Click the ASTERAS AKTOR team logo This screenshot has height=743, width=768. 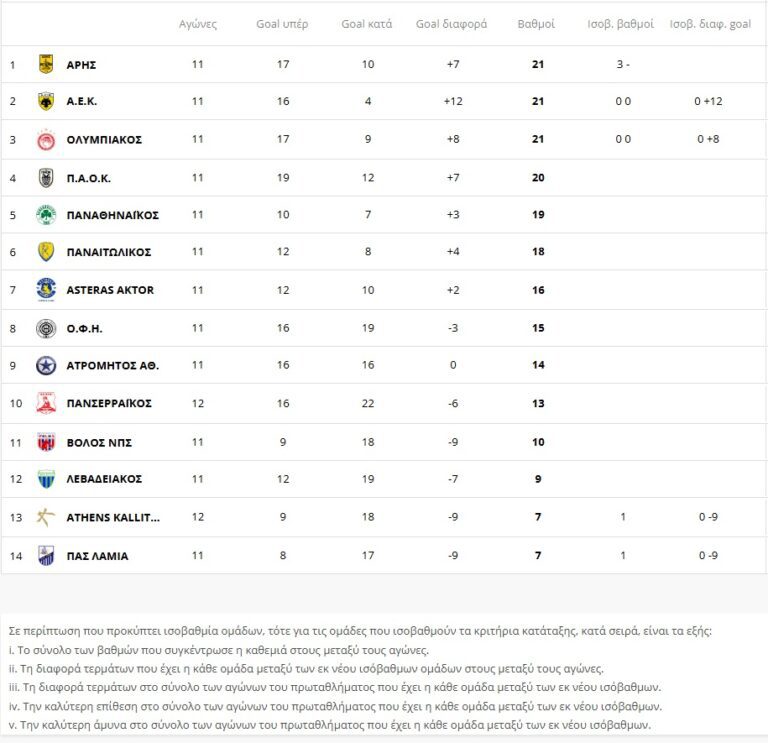pos(45,290)
